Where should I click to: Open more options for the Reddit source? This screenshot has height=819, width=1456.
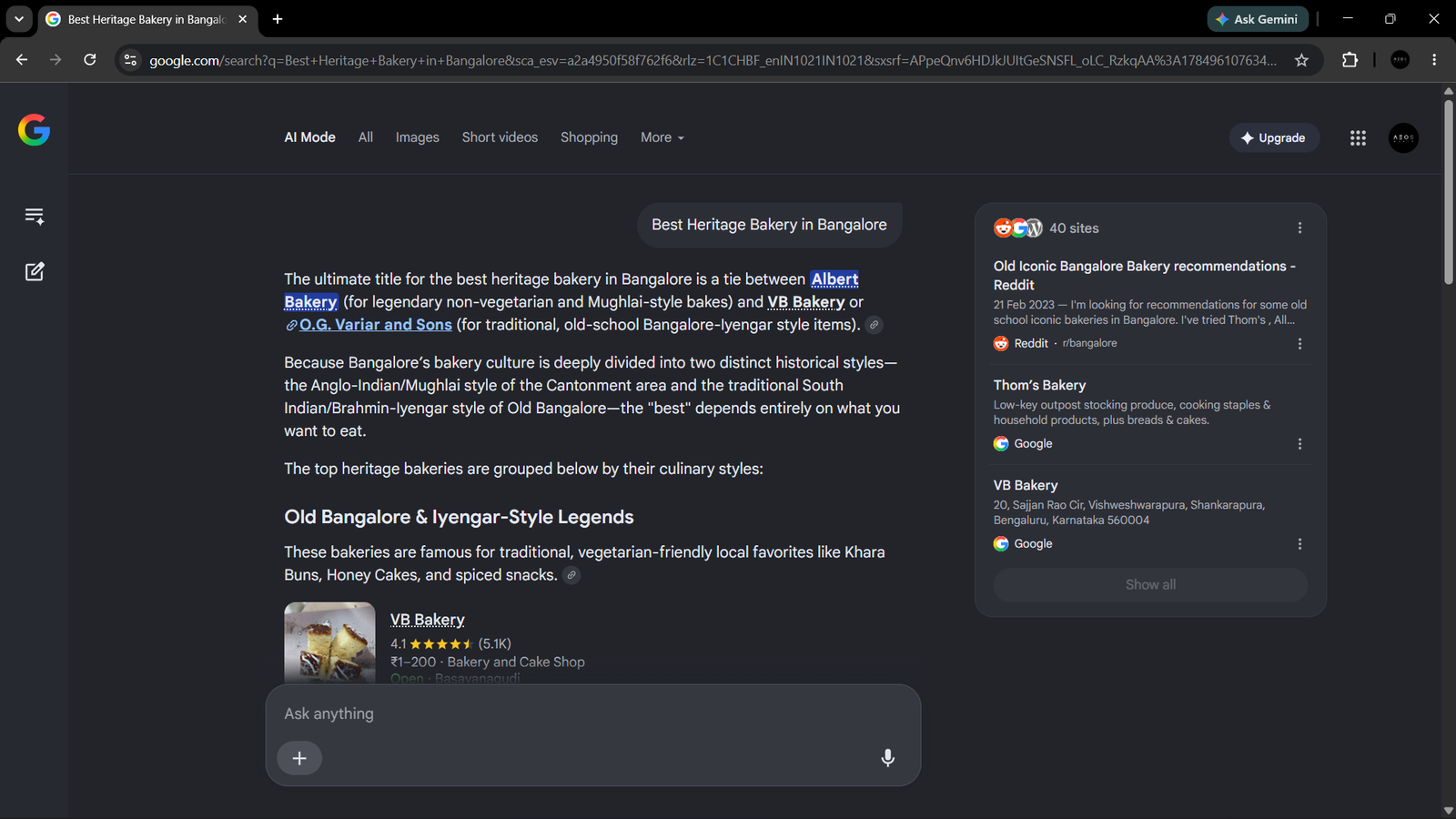tap(1299, 344)
